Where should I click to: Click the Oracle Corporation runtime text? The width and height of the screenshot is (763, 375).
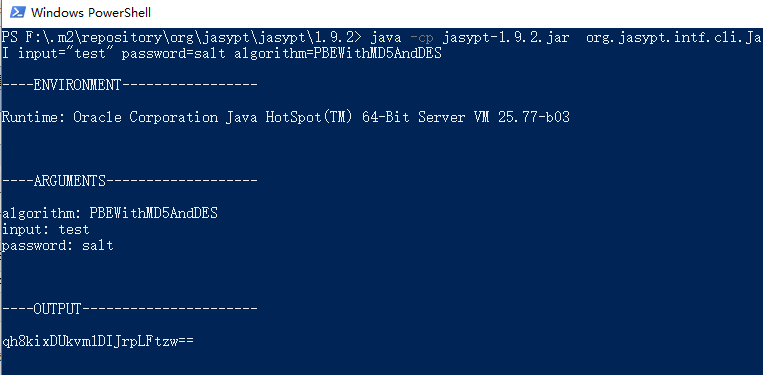click(145, 117)
